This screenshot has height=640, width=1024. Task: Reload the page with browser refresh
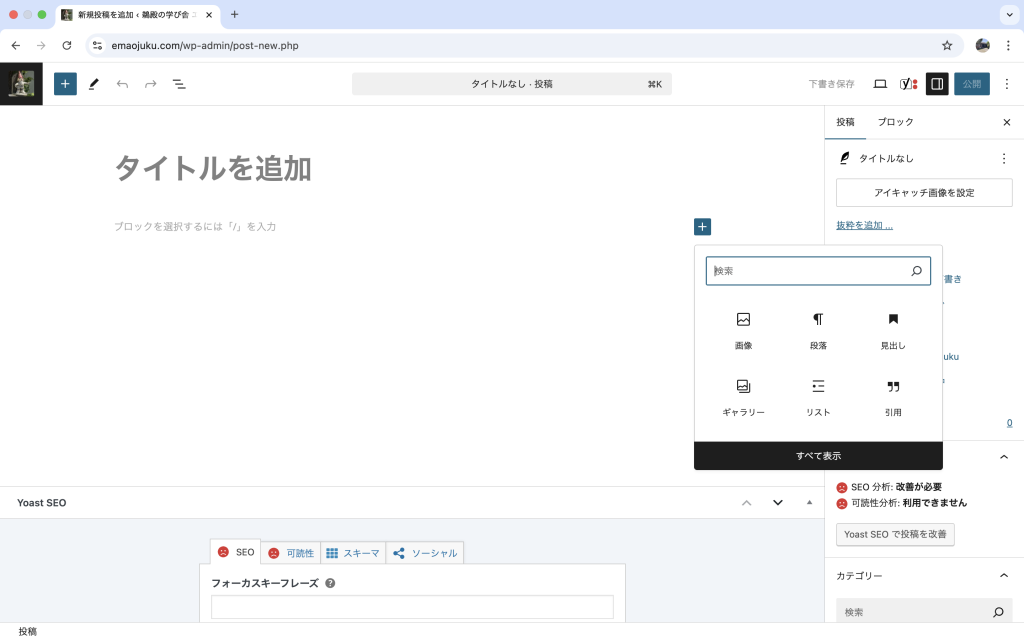[67, 45]
